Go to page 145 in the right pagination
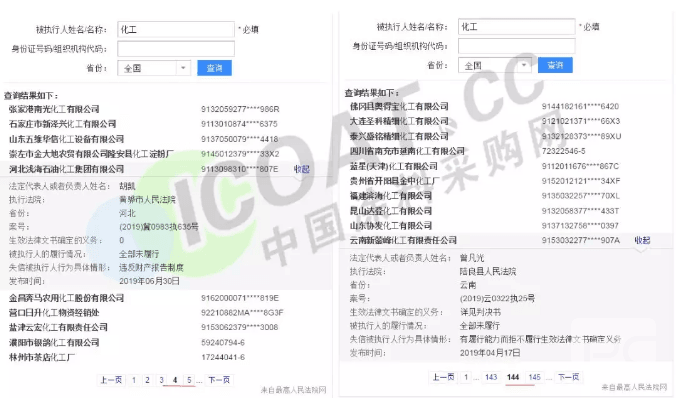676x398 pixels. [x=535, y=377]
